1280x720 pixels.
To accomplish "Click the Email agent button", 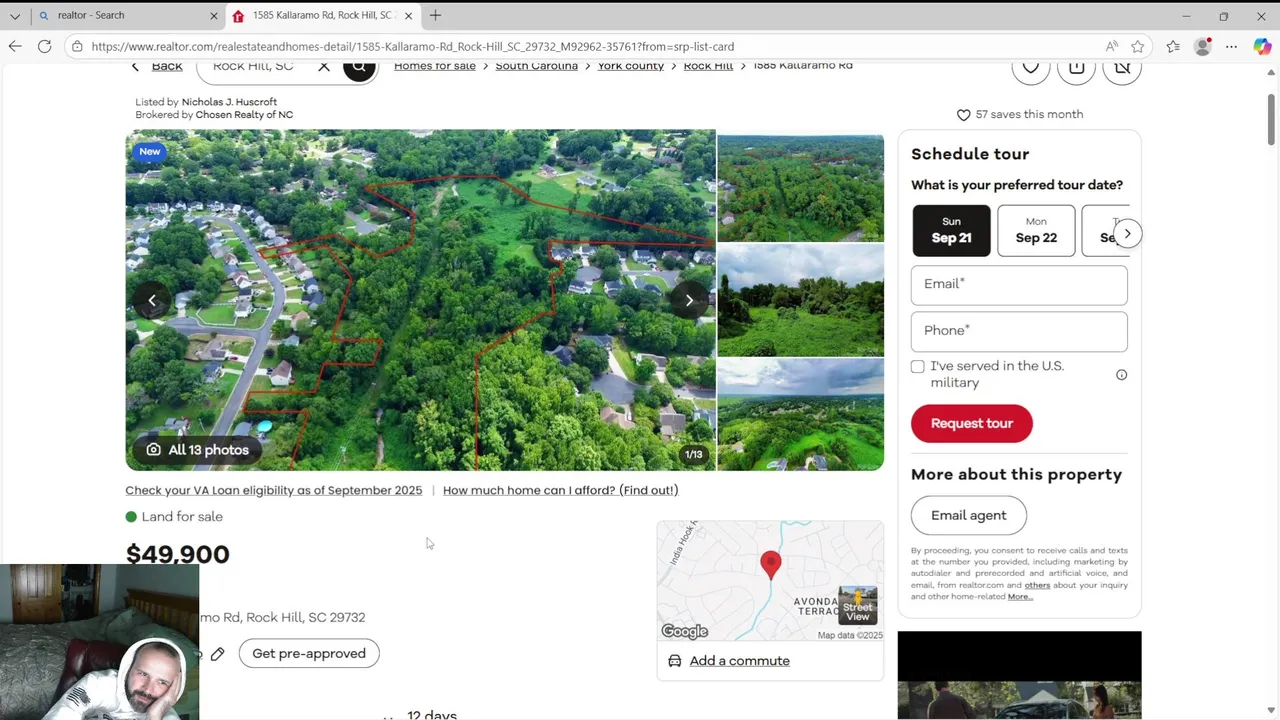I will point(968,515).
